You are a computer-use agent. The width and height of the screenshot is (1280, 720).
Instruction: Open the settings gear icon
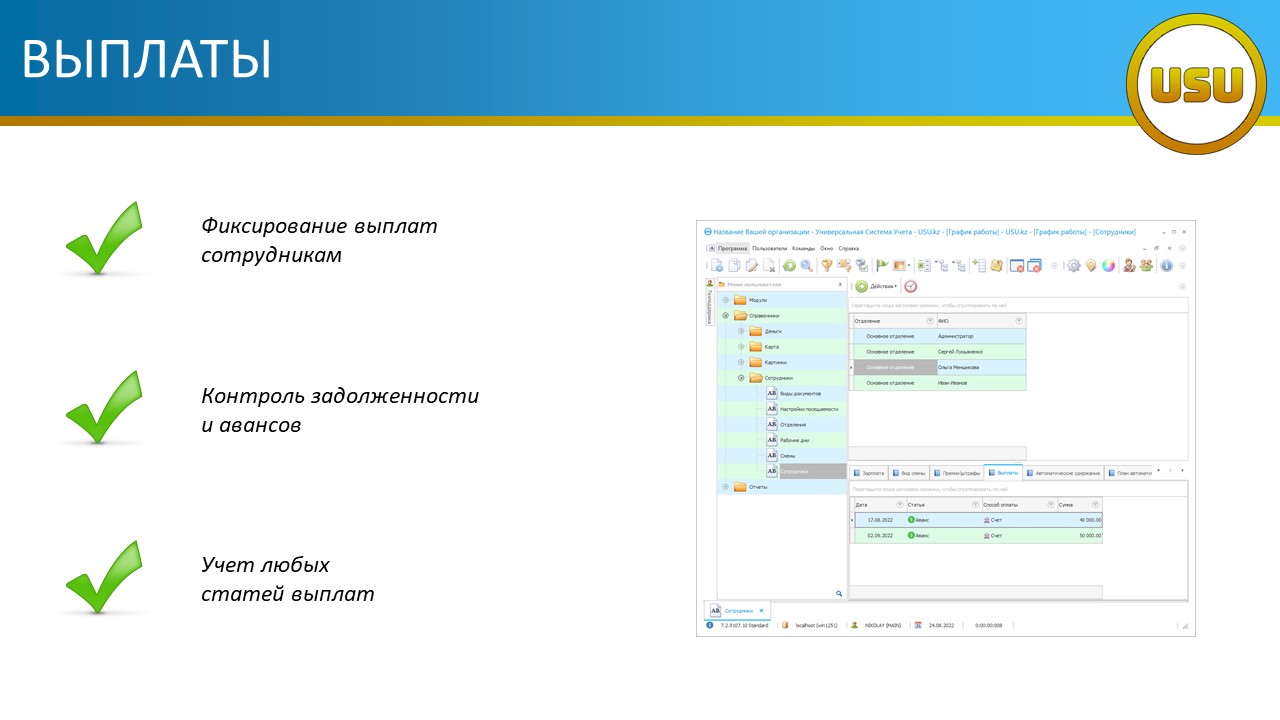pos(1074,266)
